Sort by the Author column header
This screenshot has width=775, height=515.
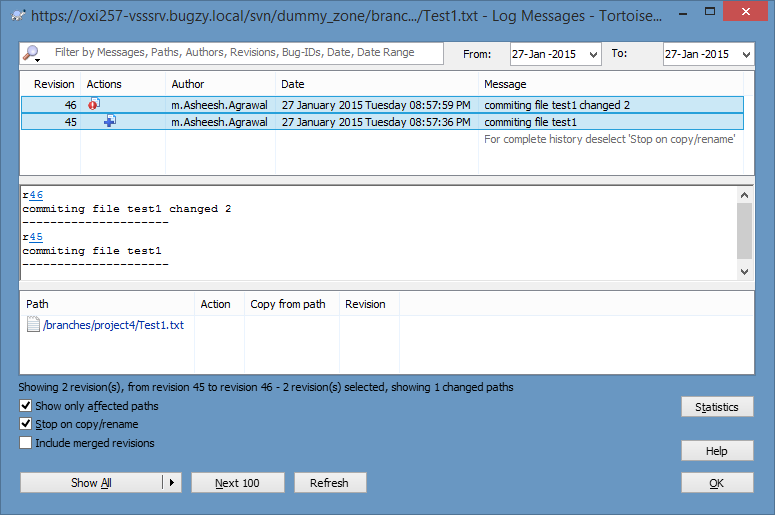pyautogui.click(x=220, y=84)
